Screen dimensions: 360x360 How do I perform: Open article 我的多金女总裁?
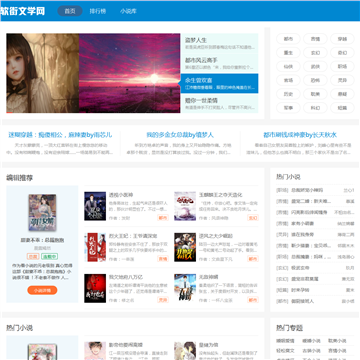180,135
